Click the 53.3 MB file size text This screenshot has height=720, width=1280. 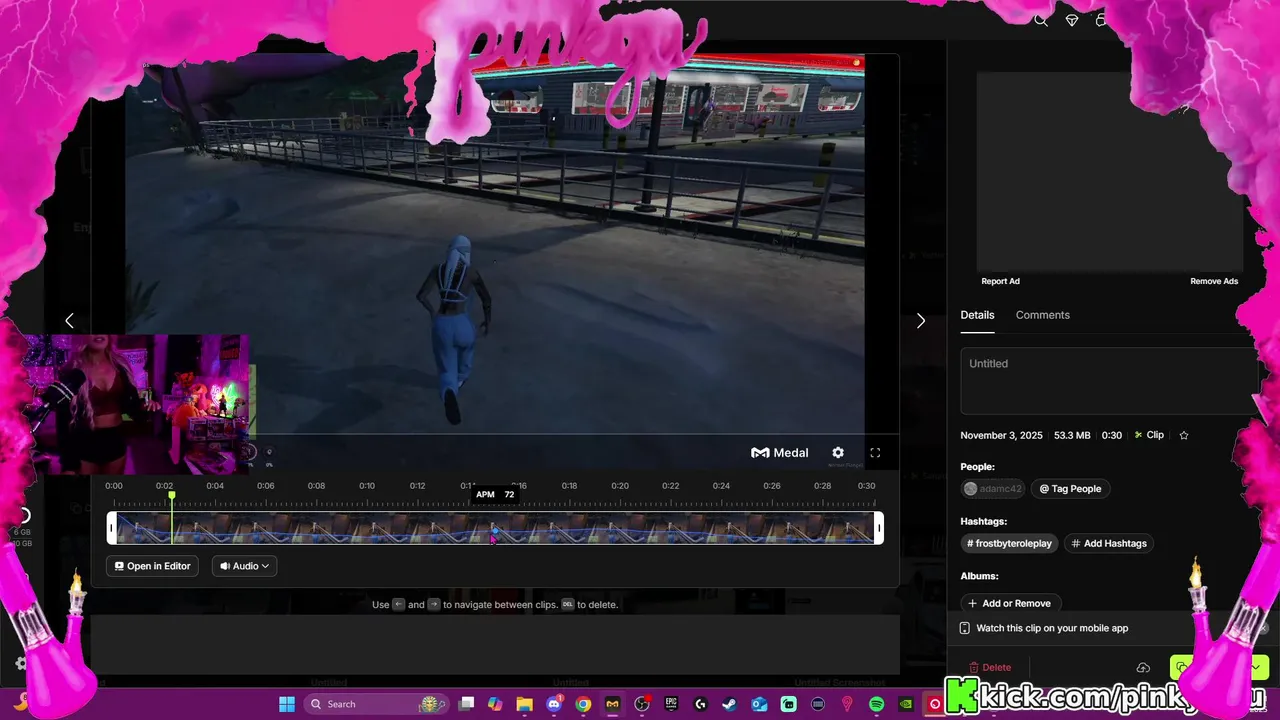click(1072, 435)
